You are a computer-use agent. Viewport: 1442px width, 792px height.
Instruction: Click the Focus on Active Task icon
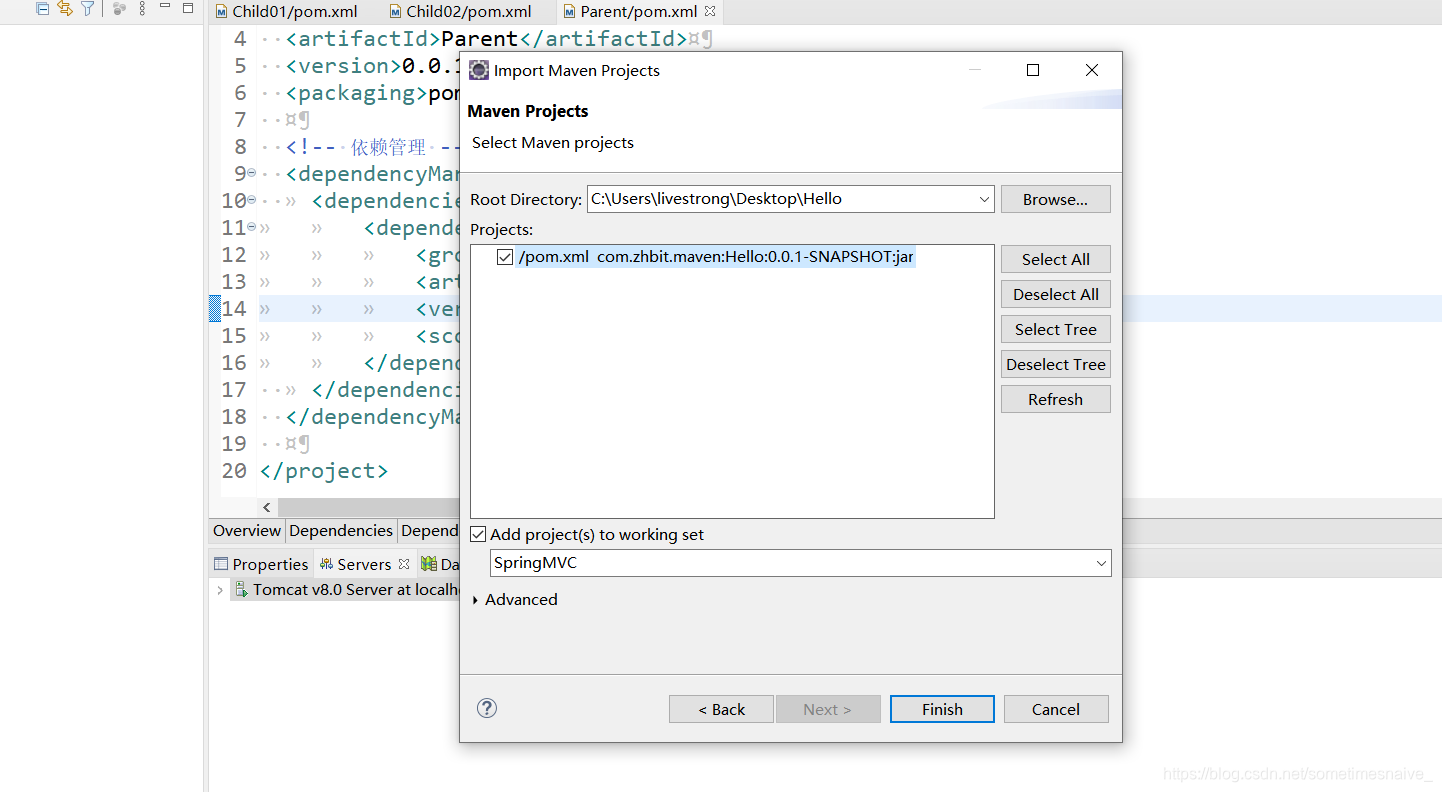point(119,8)
